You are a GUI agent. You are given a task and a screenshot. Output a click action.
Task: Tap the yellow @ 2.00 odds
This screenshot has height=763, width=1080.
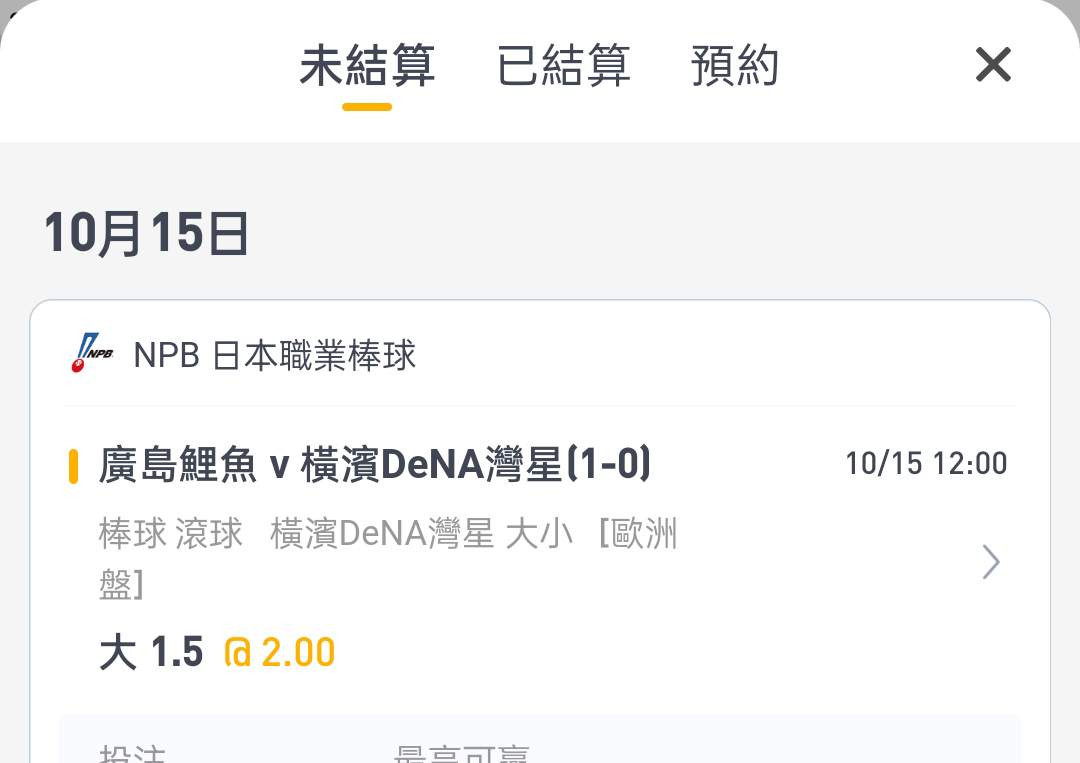pyautogui.click(x=280, y=652)
